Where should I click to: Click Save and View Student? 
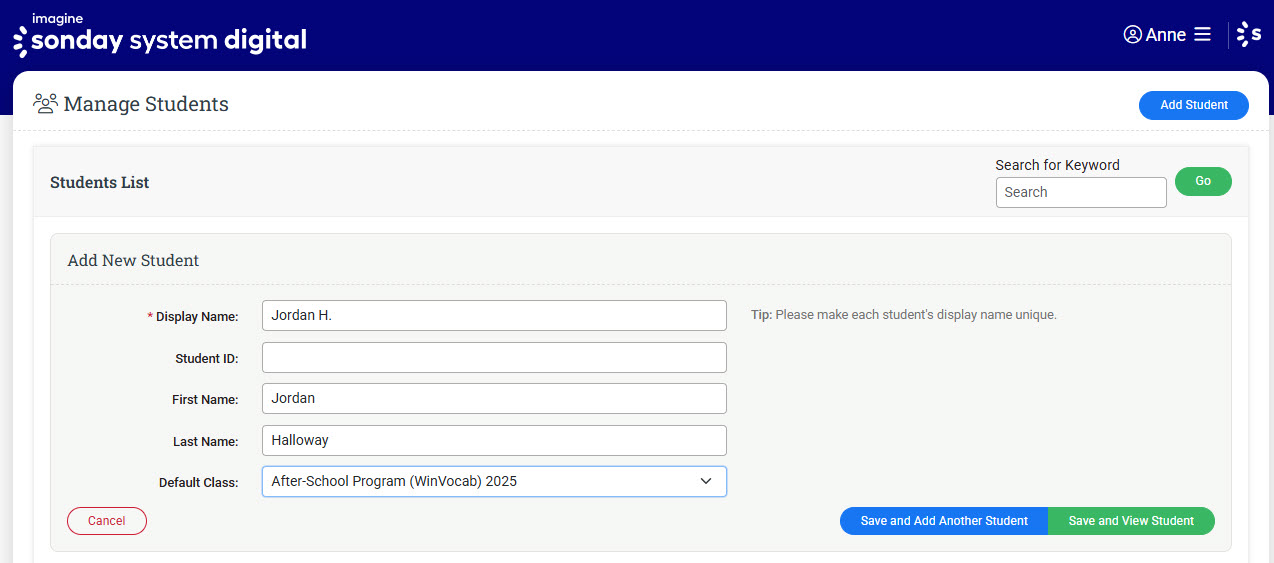tap(1131, 521)
